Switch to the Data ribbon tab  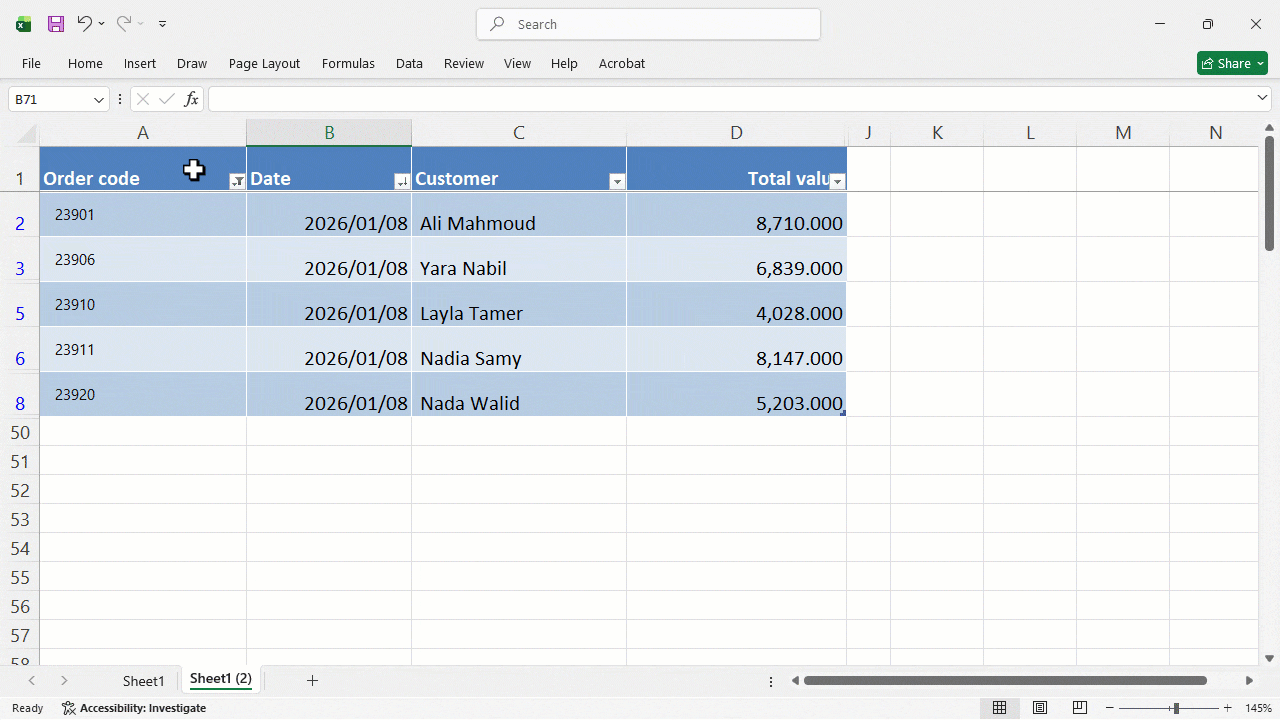click(x=409, y=63)
